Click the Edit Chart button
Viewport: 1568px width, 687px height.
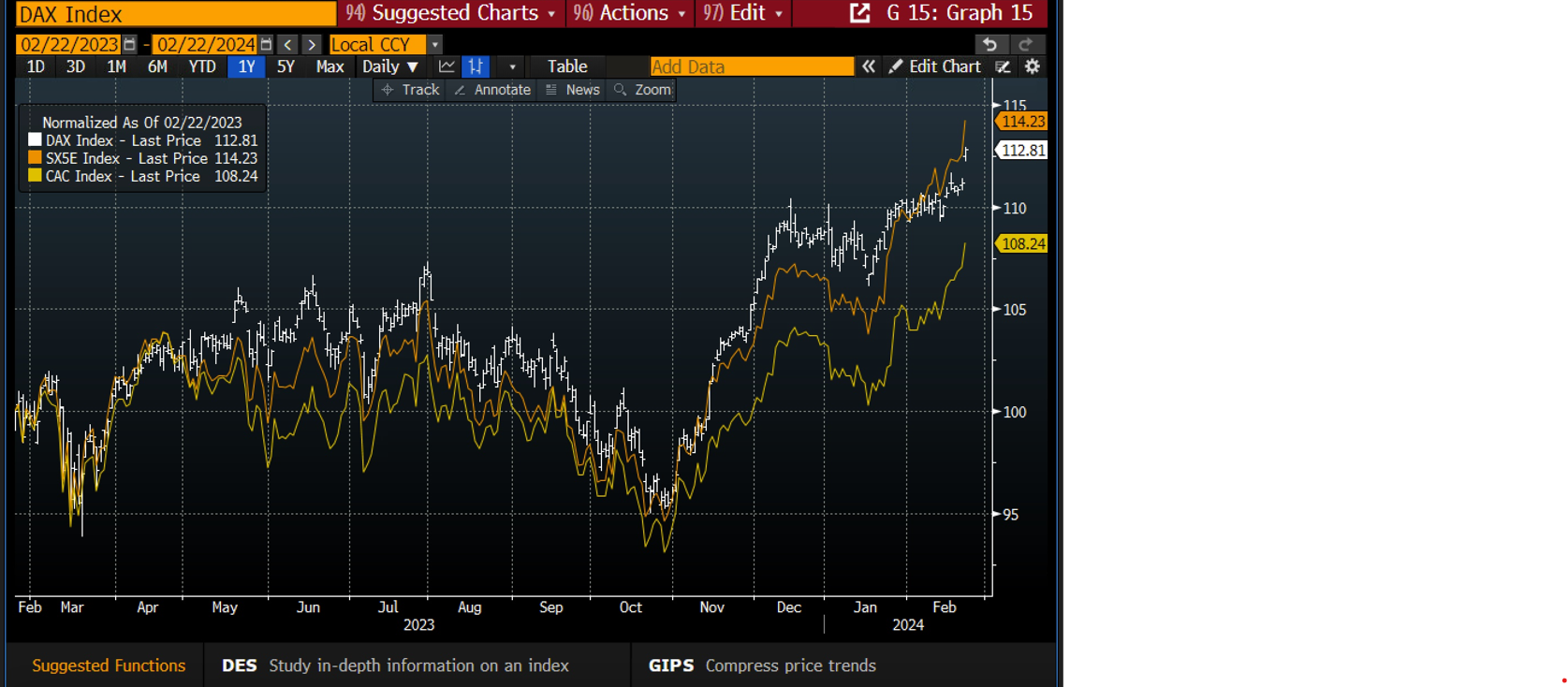934,66
